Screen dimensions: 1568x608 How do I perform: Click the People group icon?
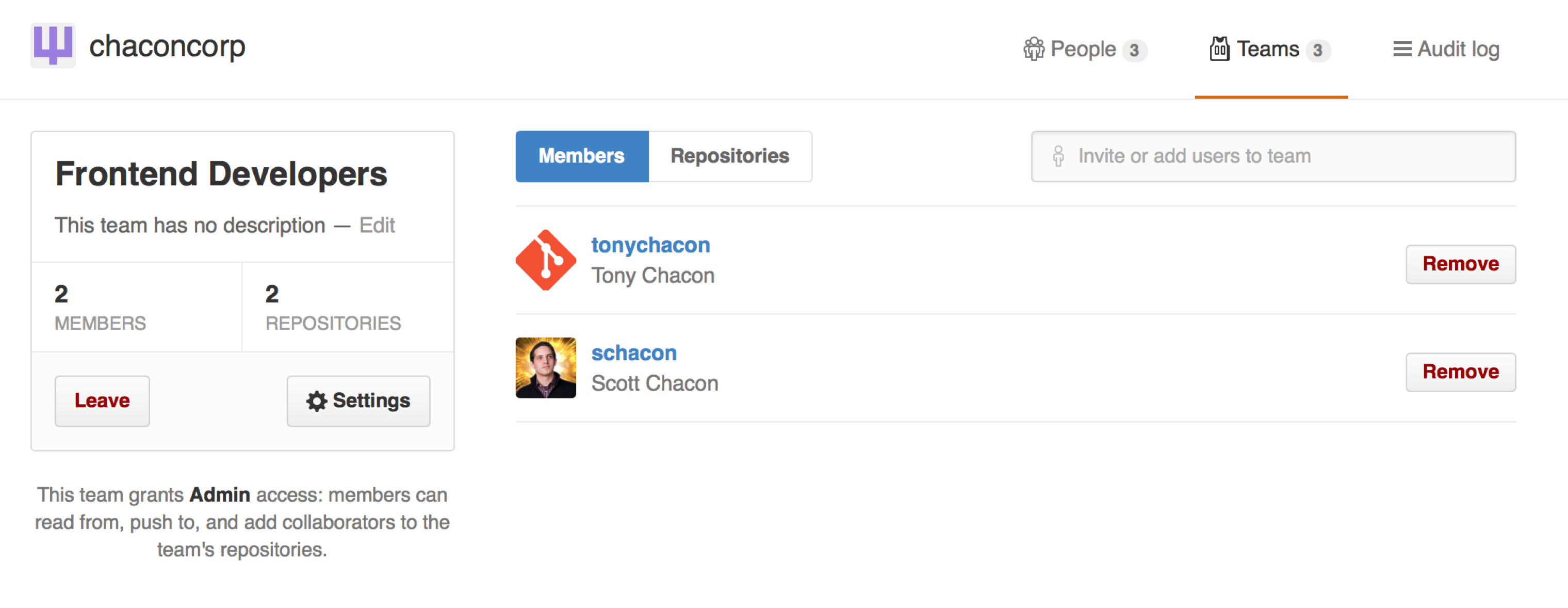pos(1033,50)
